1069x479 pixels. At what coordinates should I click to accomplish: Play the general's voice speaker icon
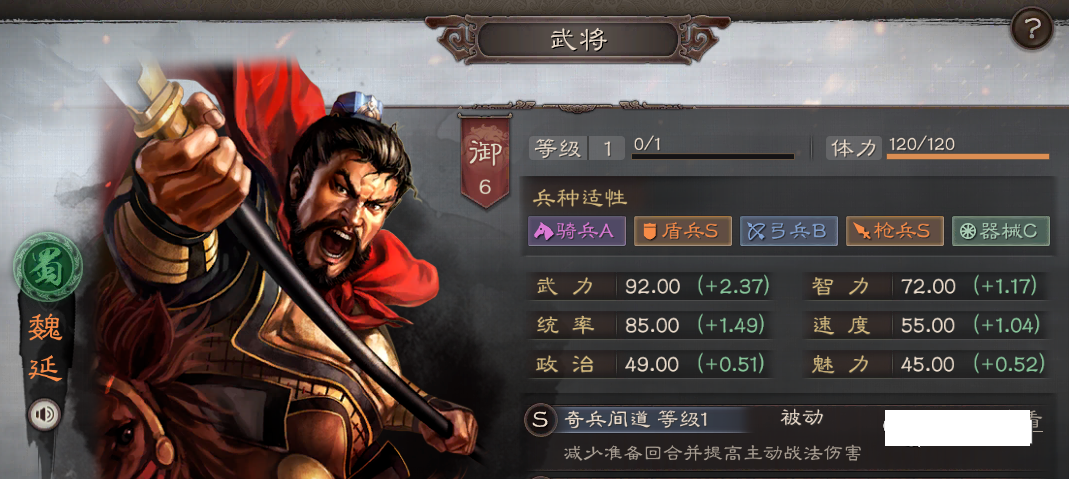click(44, 414)
